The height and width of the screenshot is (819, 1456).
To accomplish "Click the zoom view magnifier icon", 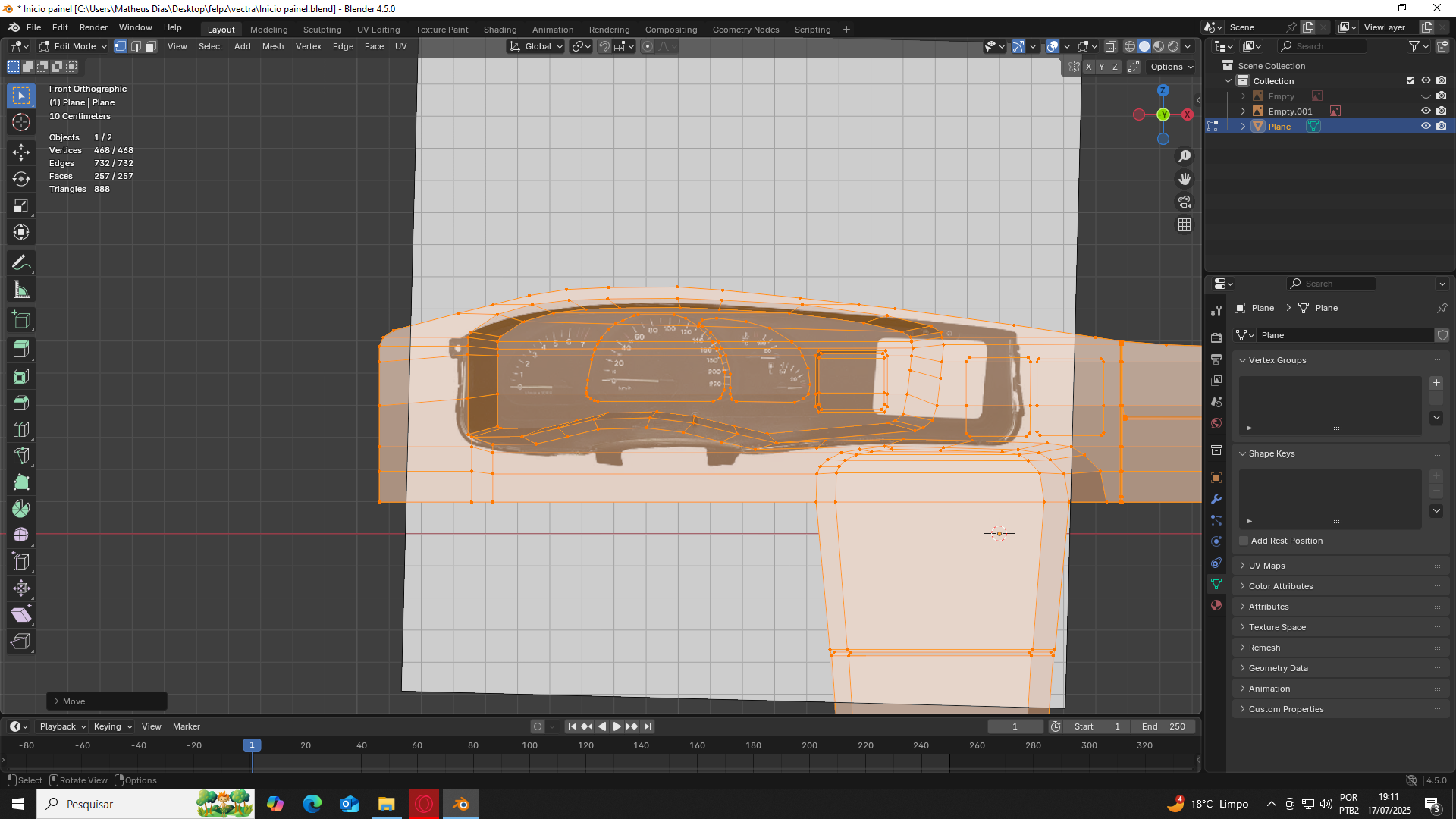I will point(1185,156).
